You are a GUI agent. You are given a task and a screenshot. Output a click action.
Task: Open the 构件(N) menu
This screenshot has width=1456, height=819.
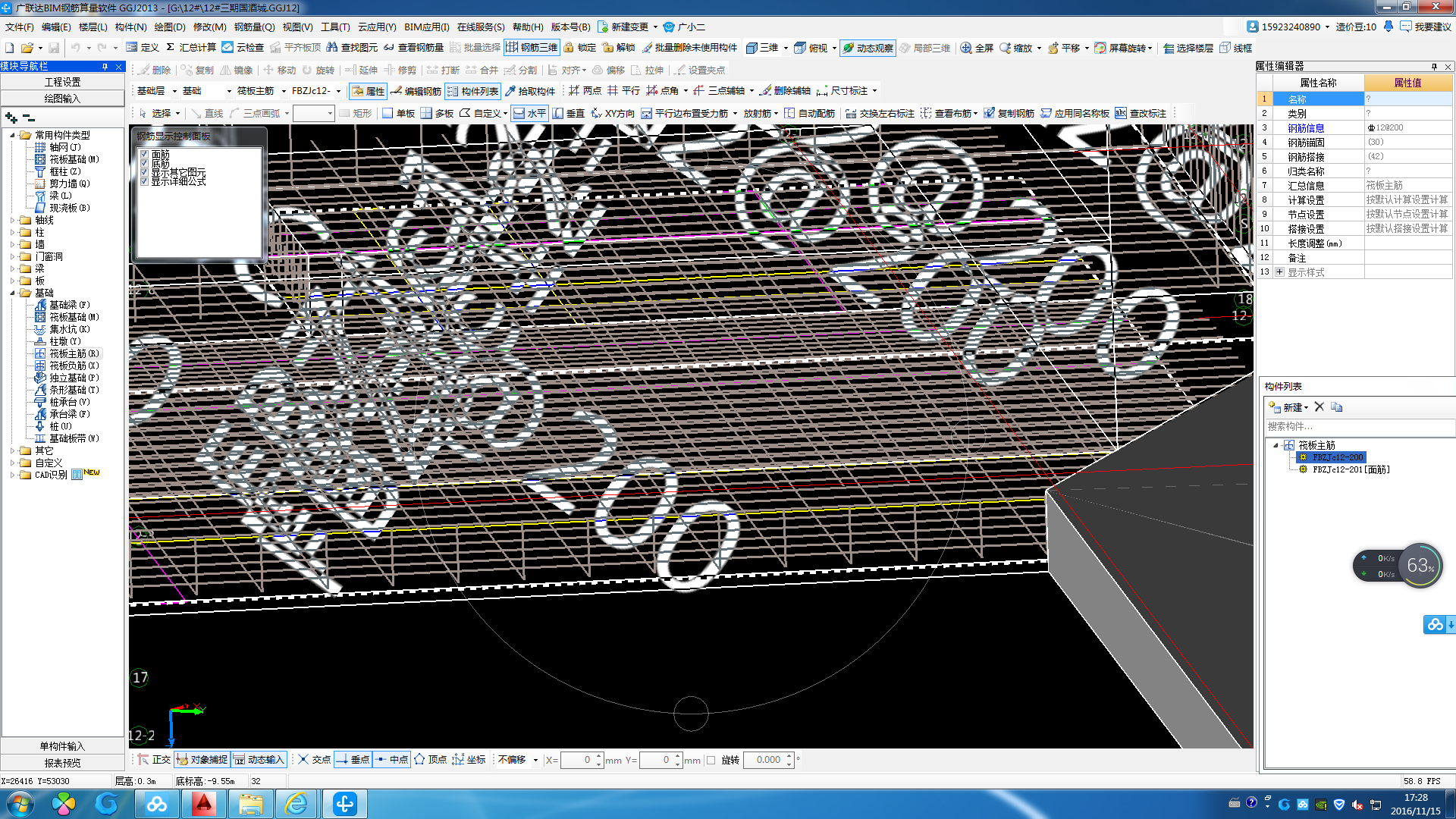click(130, 27)
